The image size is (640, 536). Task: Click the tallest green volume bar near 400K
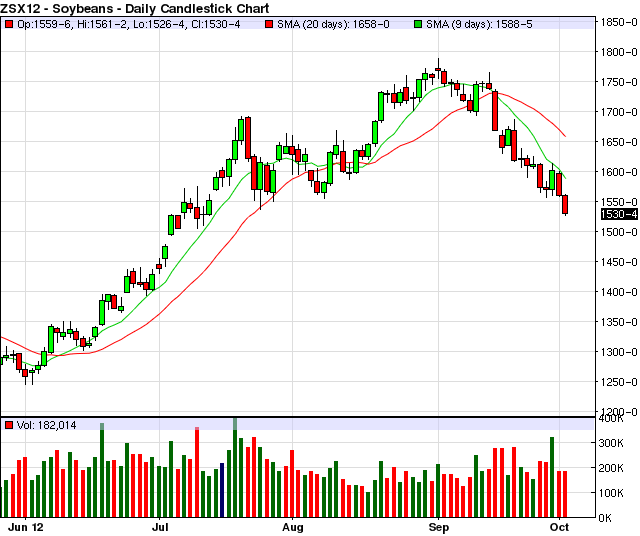click(235, 467)
